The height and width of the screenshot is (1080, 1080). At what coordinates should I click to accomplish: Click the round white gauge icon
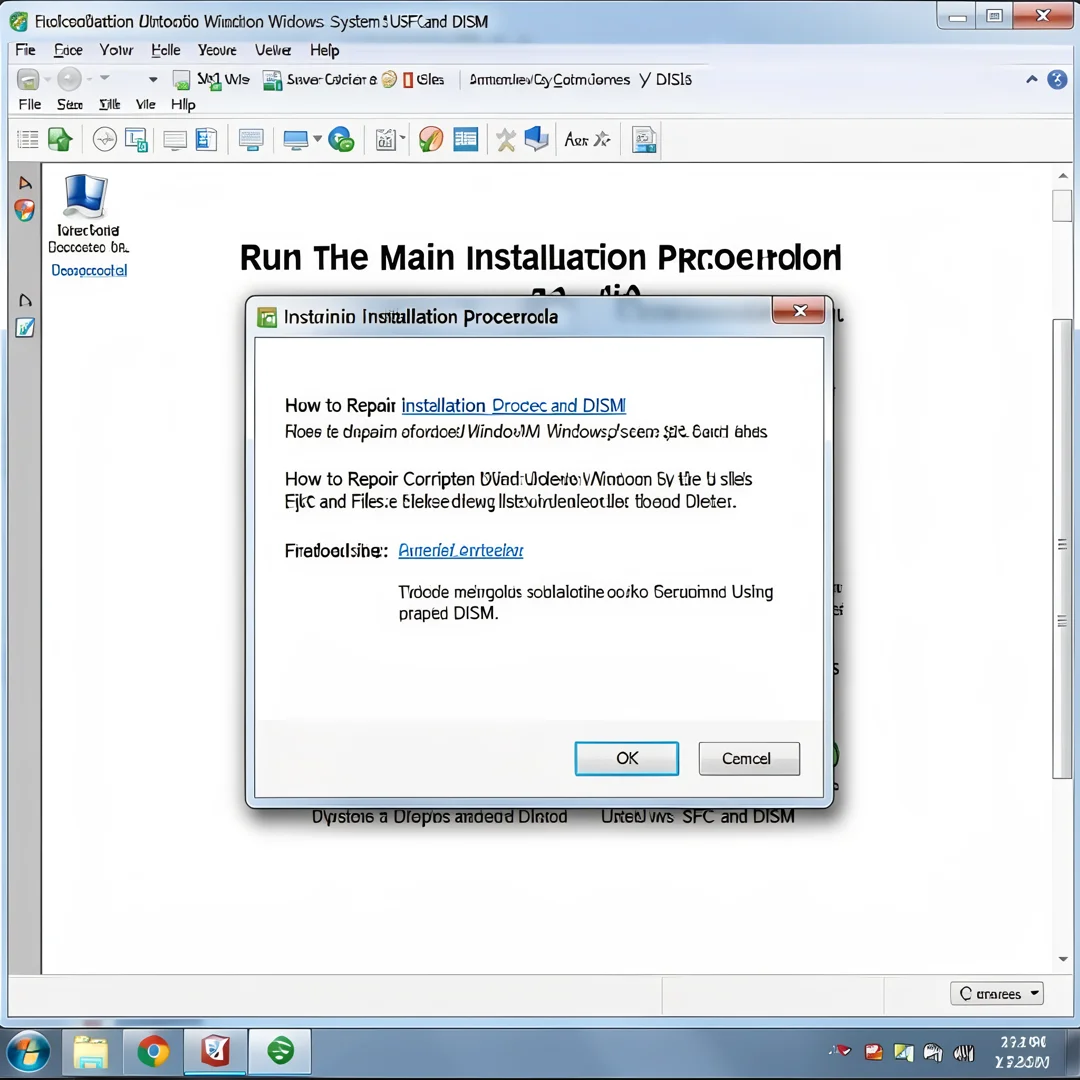coord(105,140)
